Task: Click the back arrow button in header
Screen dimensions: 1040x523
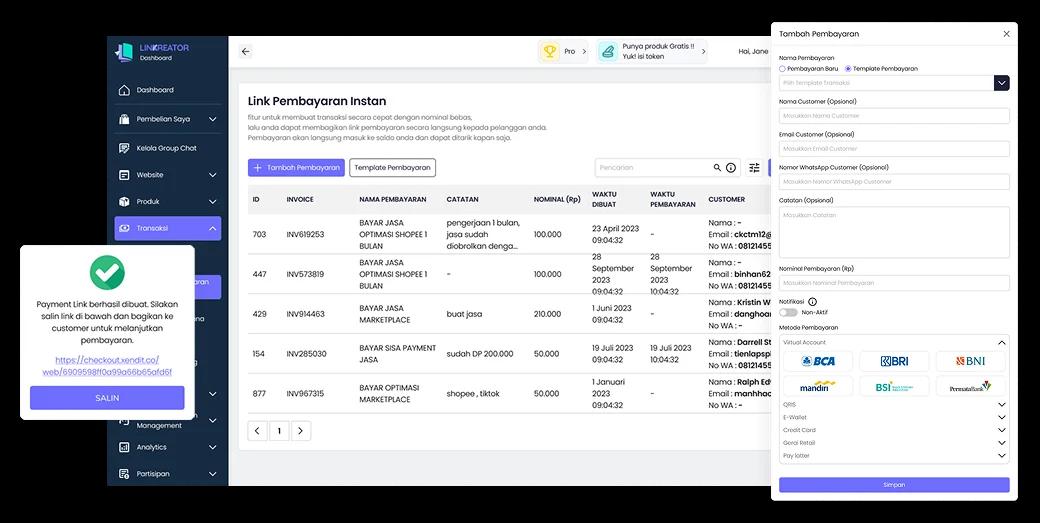Action: tap(246, 52)
